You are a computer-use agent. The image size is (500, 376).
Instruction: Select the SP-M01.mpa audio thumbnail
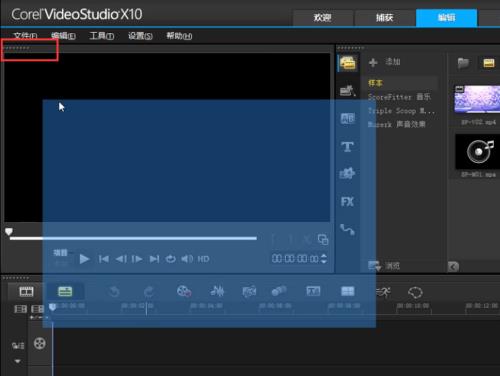[477, 152]
